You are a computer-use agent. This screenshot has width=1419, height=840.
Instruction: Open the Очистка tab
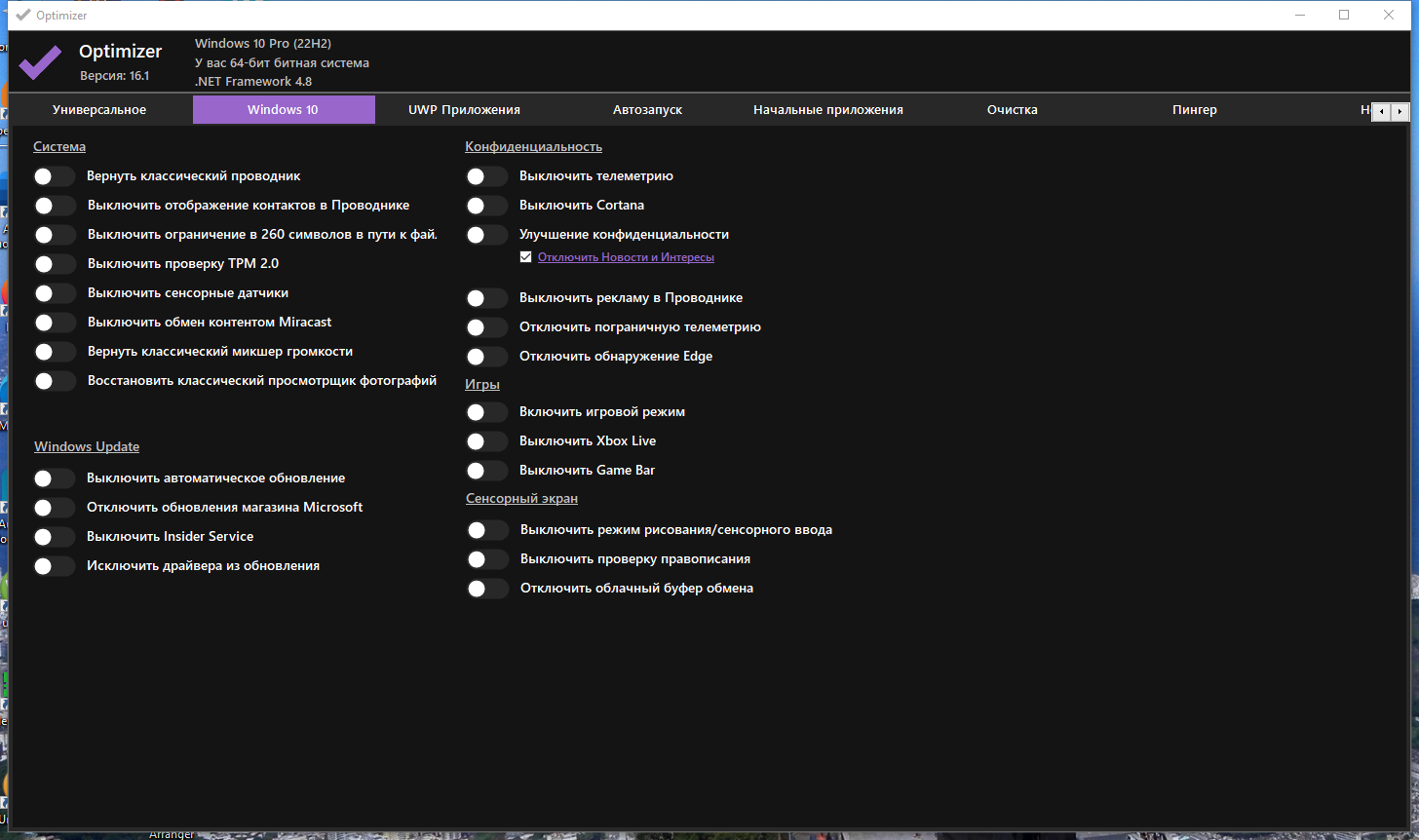(1012, 110)
